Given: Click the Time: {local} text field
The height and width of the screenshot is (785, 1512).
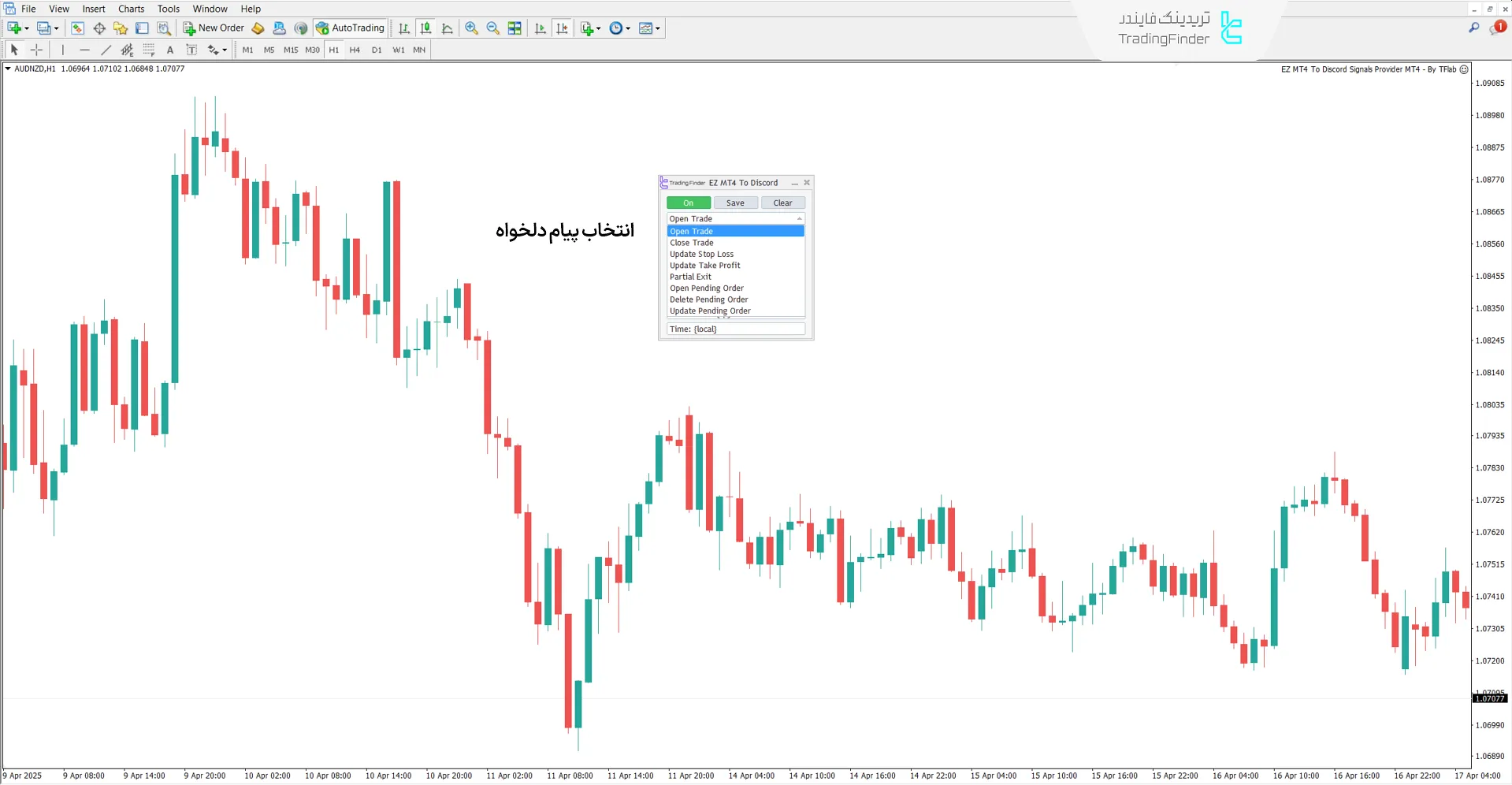Looking at the screenshot, I should pyautogui.click(x=735, y=329).
